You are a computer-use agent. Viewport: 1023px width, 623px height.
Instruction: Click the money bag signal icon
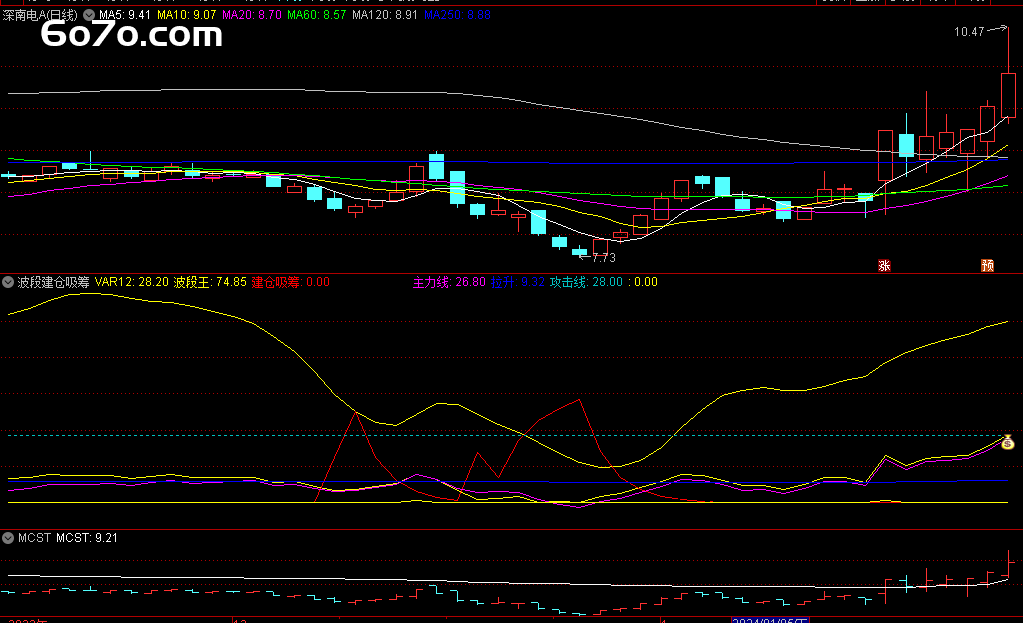point(1008,442)
